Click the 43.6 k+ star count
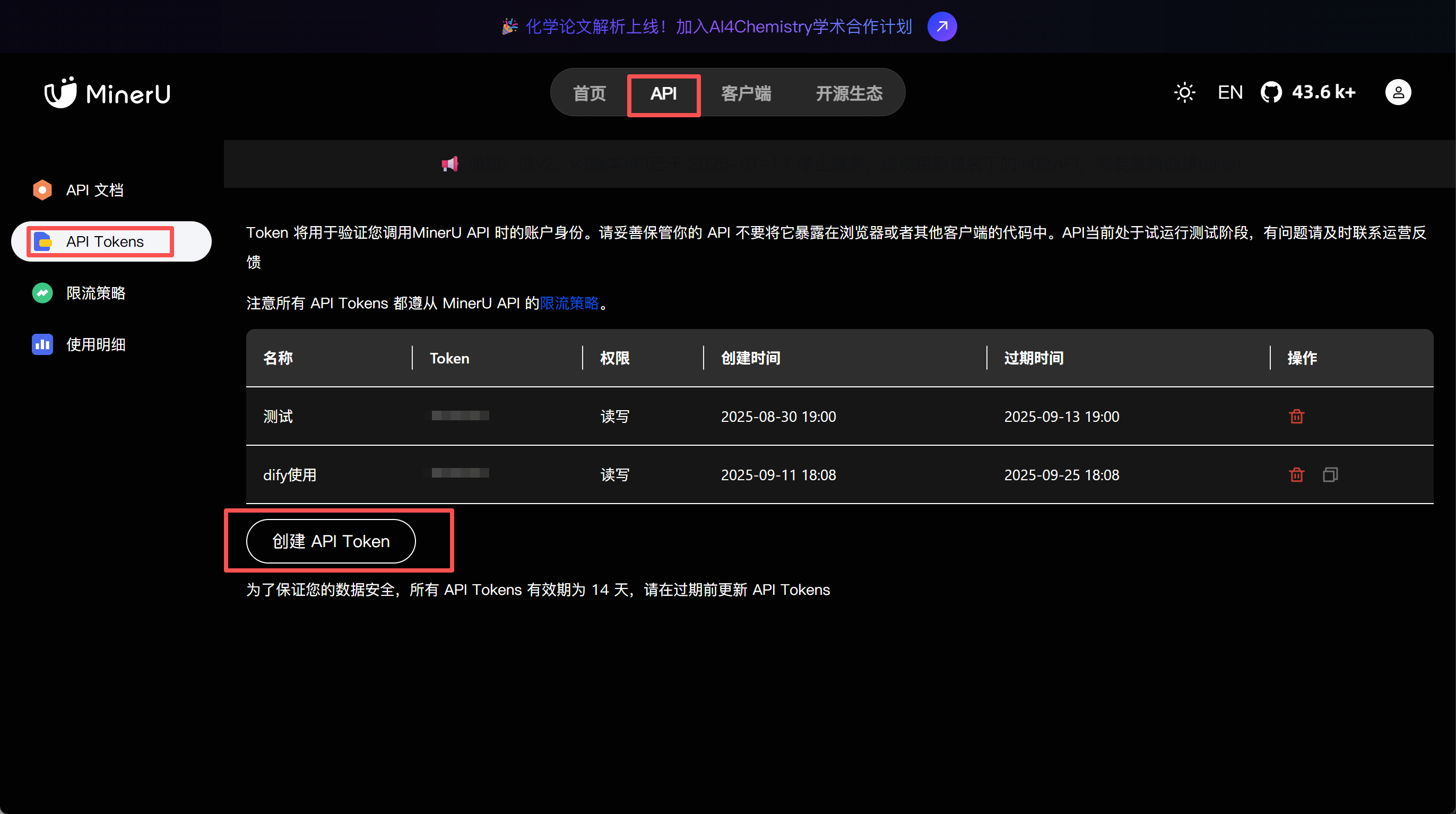 click(x=1323, y=92)
